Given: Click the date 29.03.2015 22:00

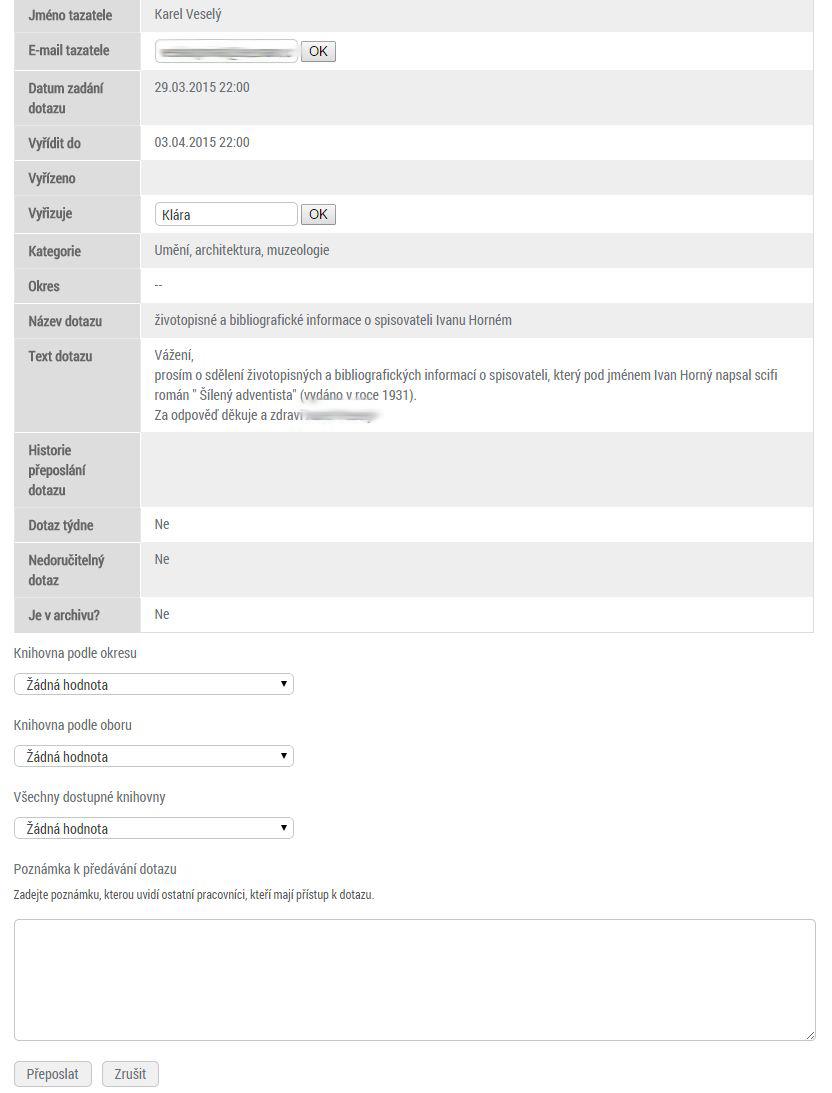Looking at the screenshot, I should [202, 87].
